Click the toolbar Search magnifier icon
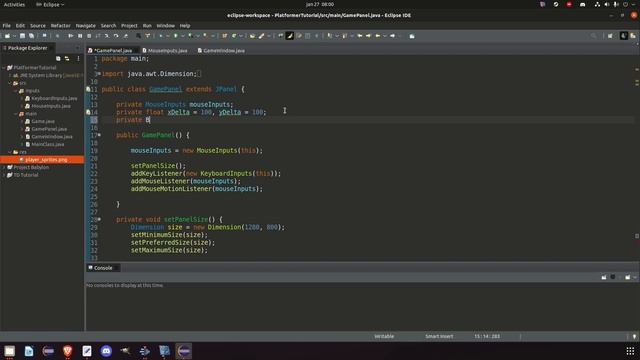The image size is (640, 360). click(593, 36)
